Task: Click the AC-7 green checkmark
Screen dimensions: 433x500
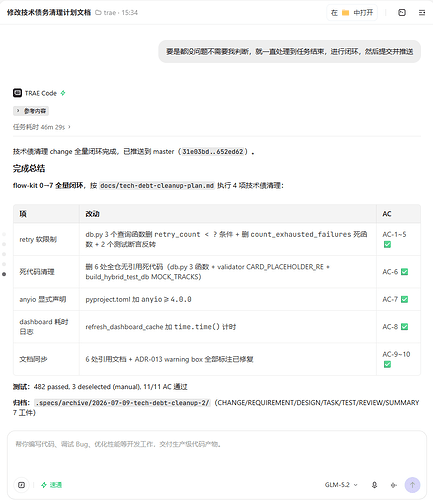Action: tap(404, 299)
